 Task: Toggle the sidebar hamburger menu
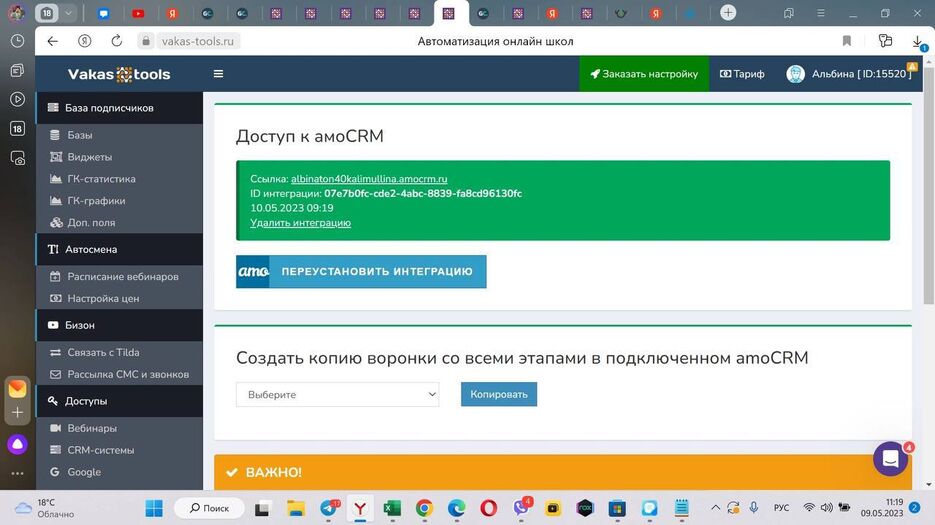click(x=218, y=73)
